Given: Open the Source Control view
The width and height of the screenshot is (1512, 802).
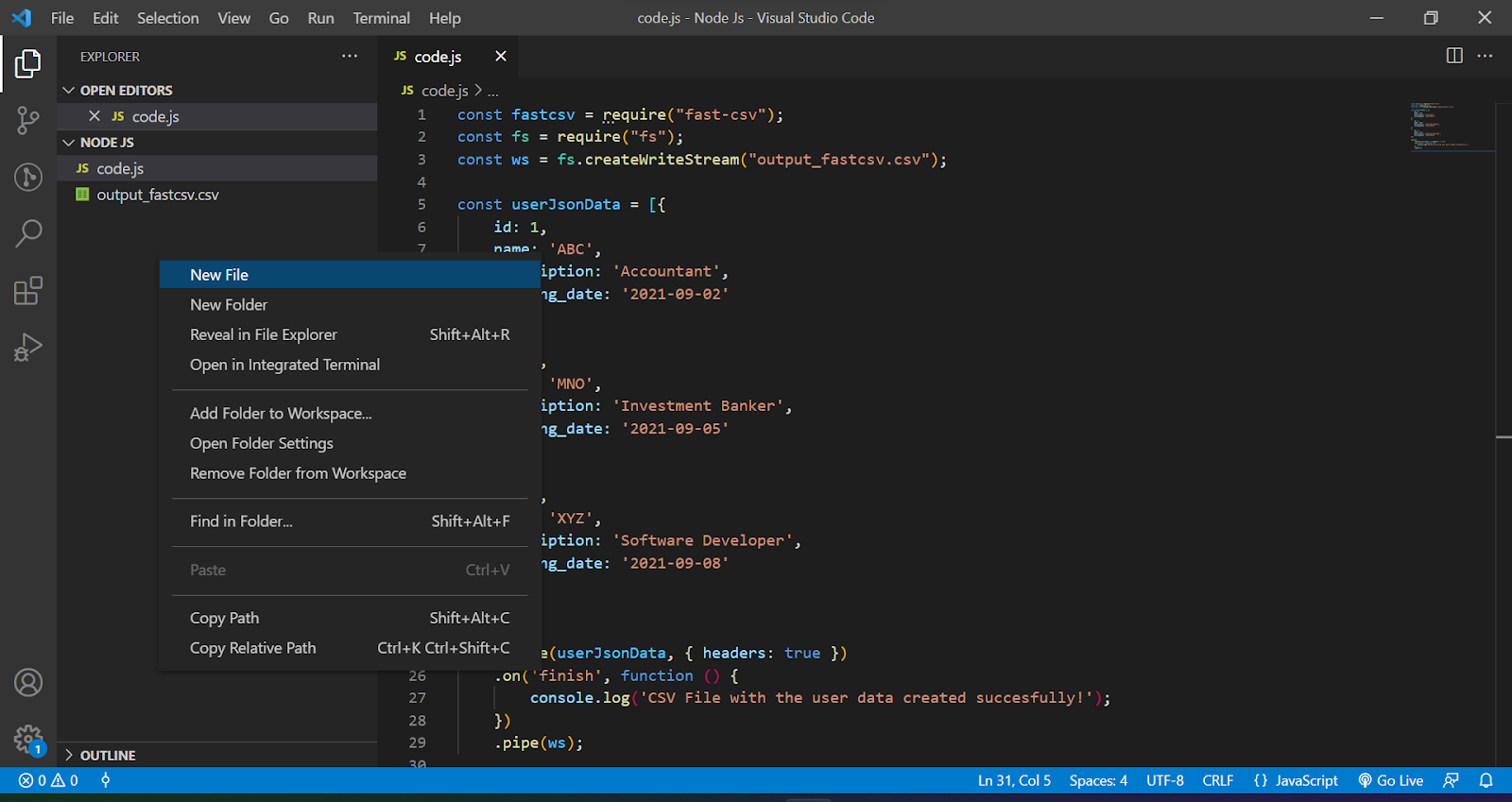Looking at the screenshot, I should (x=28, y=120).
